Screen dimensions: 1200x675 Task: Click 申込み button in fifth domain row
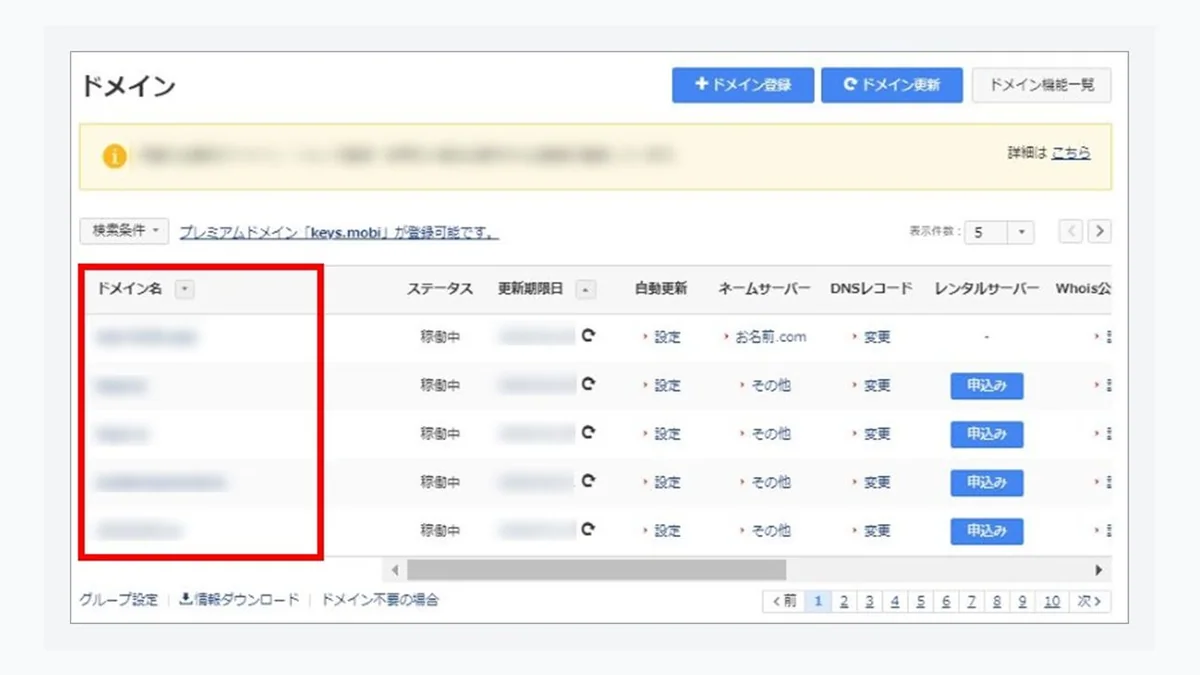[987, 531]
